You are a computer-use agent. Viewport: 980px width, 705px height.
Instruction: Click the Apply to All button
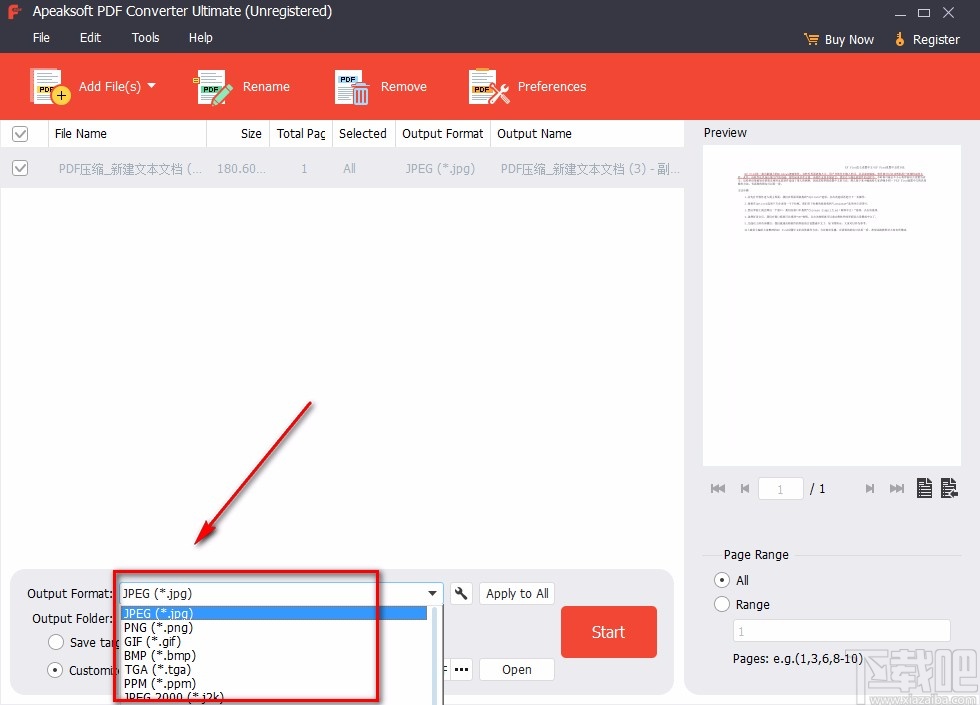pyautogui.click(x=516, y=593)
